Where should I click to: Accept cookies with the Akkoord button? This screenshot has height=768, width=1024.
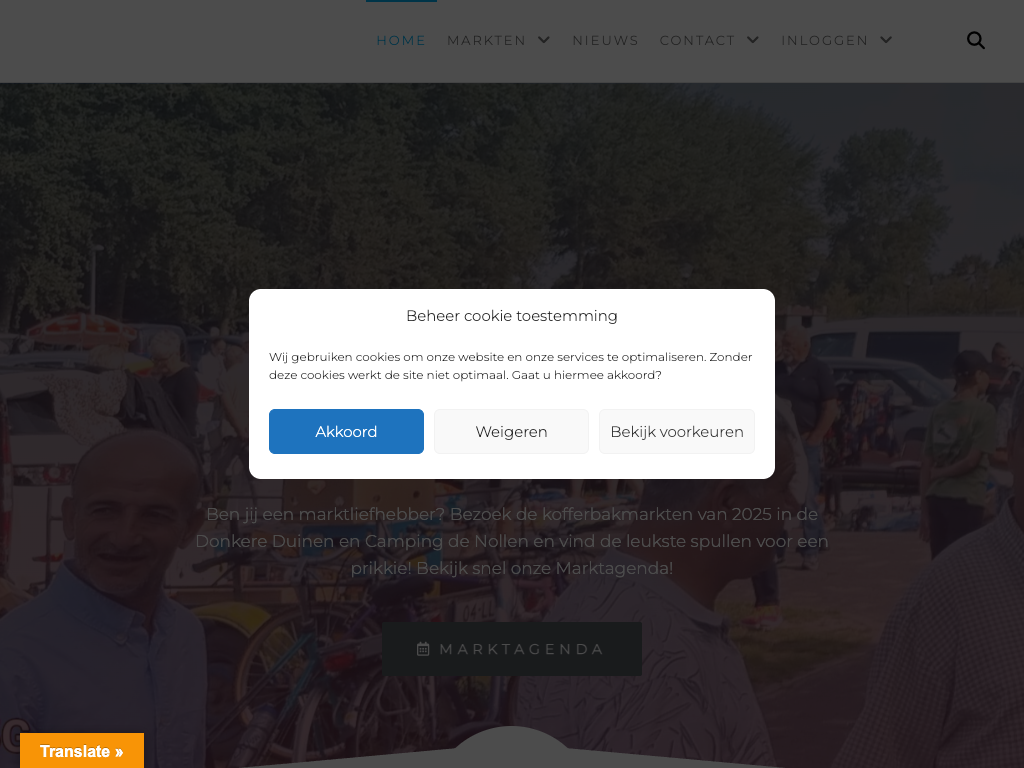coord(346,432)
